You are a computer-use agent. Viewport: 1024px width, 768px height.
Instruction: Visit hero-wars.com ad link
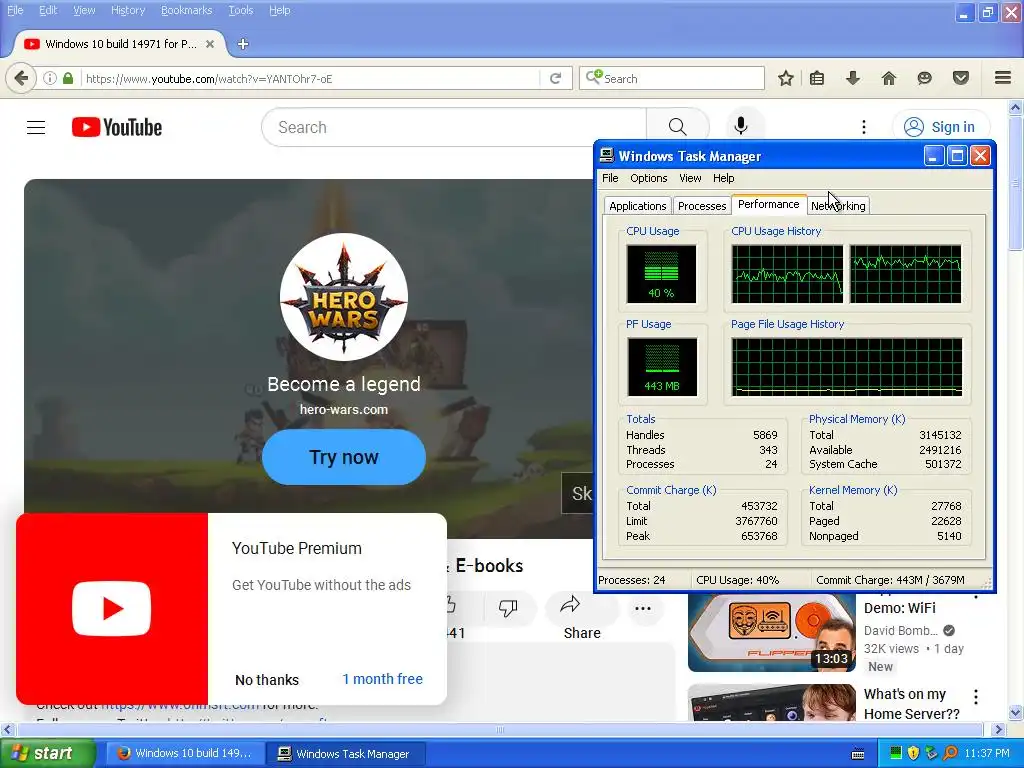[x=344, y=409]
